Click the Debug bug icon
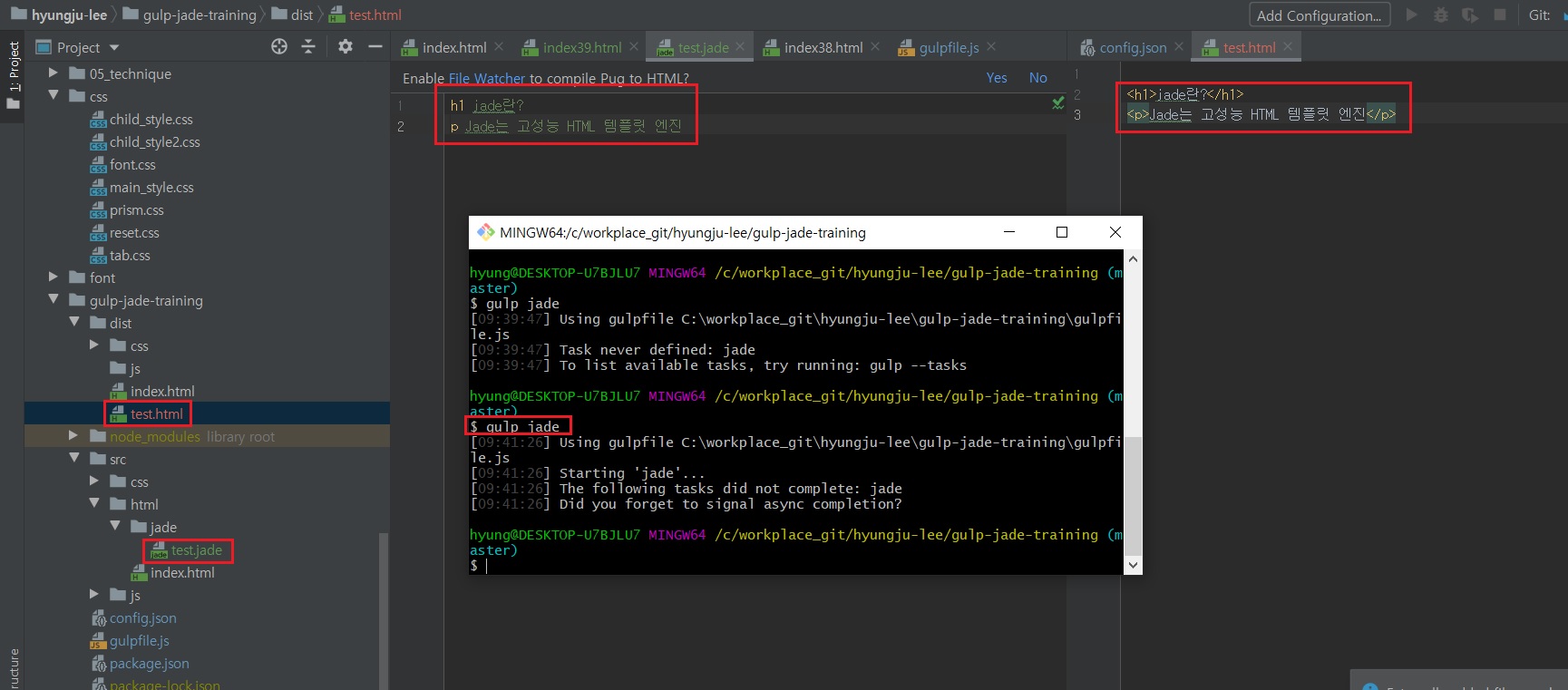The height and width of the screenshot is (690, 1568). coord(1440,15)
